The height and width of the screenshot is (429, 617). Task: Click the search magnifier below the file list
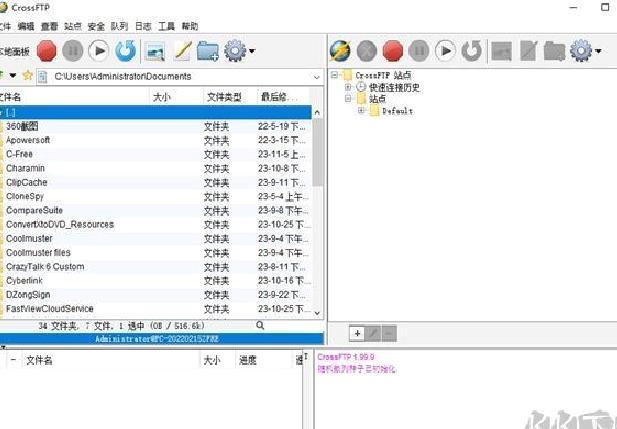pos(260,325)
